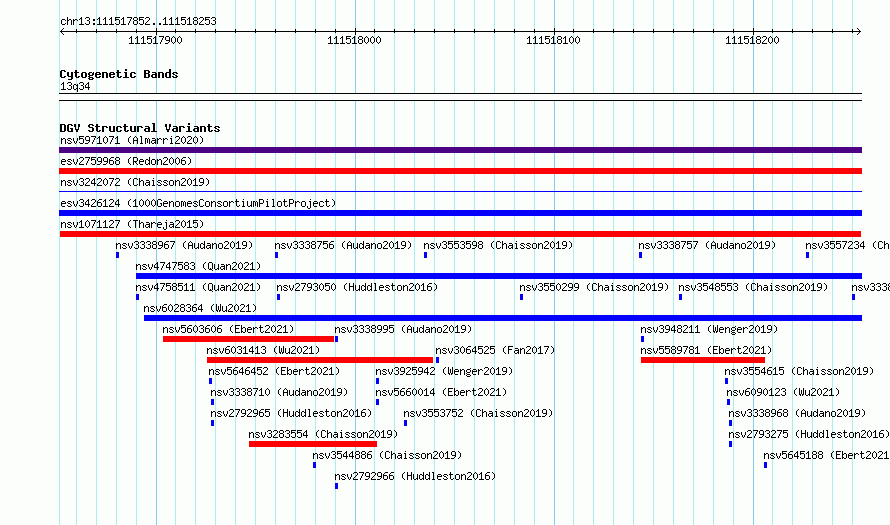Open nsv3338757 (Audano2019) variant label

click(x=707, y=245)
